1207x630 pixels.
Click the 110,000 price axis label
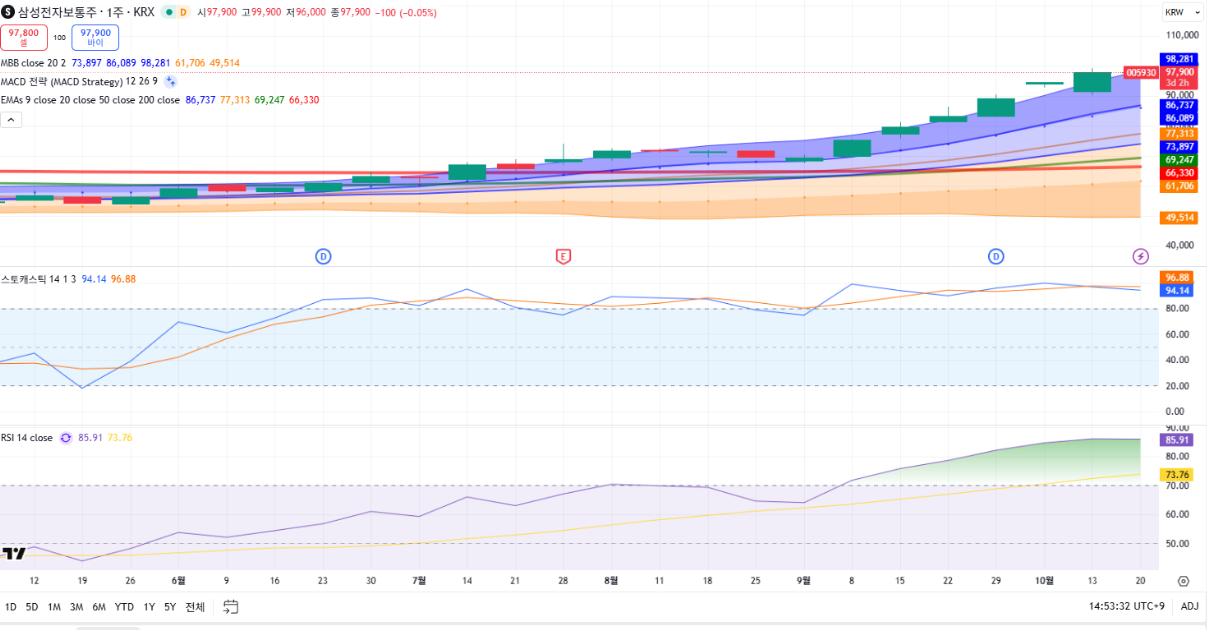tap(1182, 34)
